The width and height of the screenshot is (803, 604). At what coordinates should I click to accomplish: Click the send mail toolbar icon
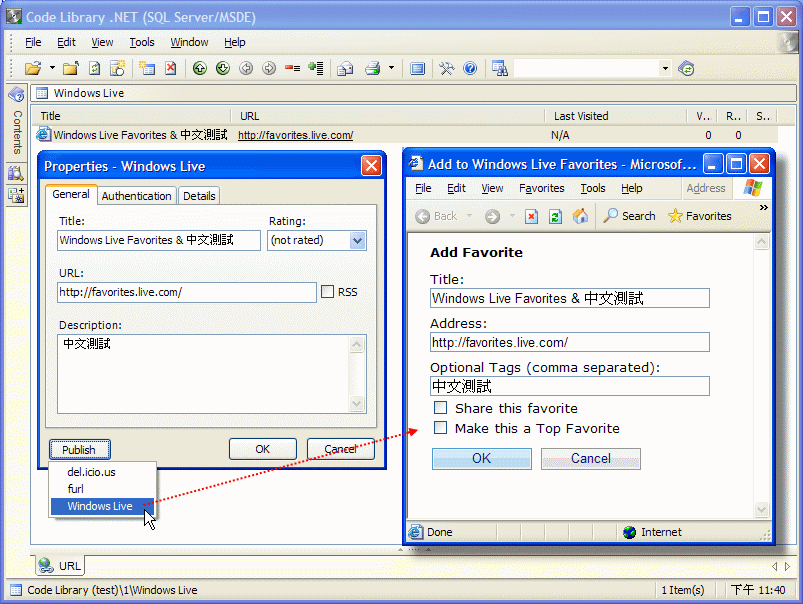coord(345,68)
